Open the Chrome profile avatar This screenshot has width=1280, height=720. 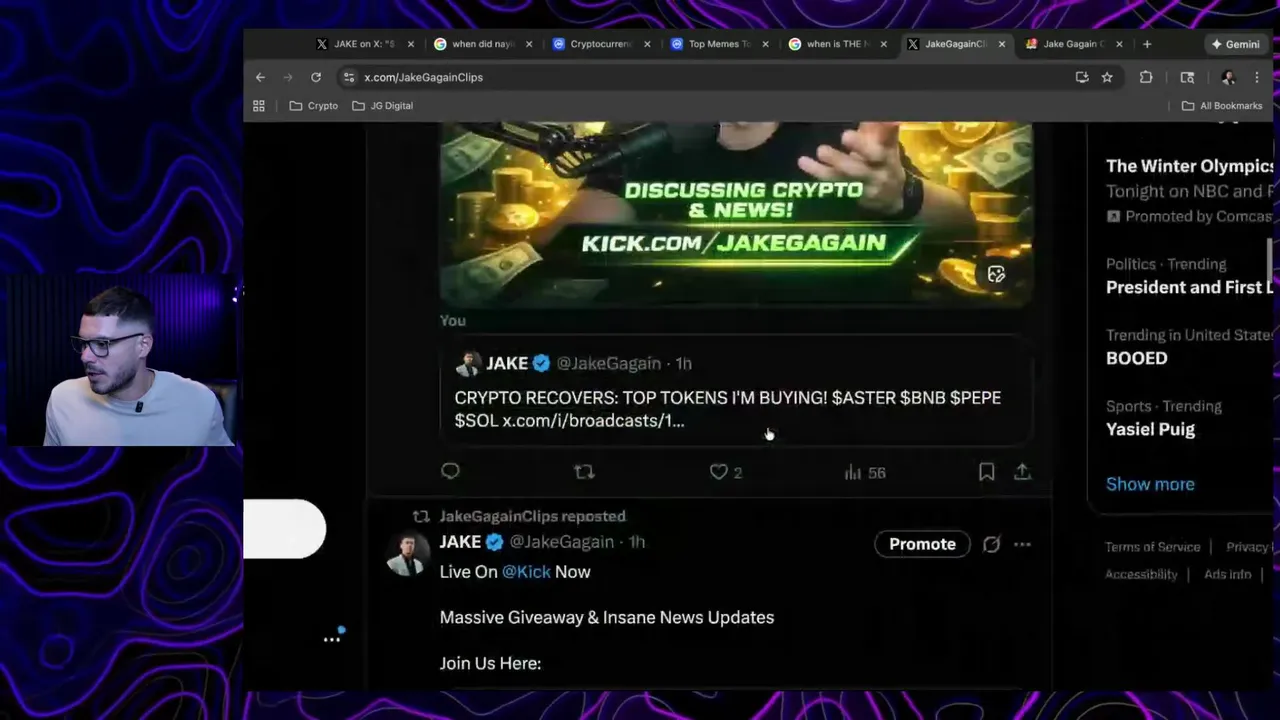click(1228, 77)
